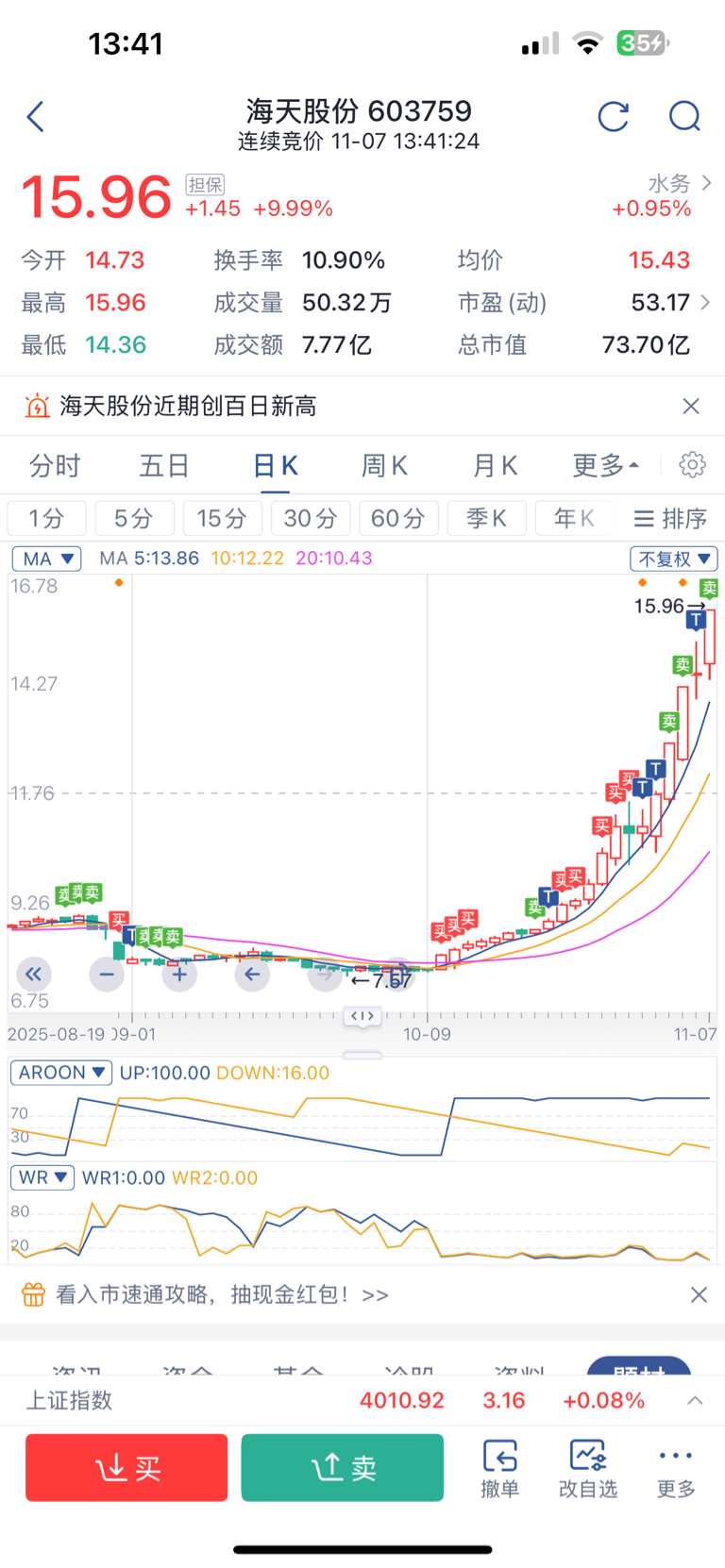Expand the 市盈(动) details chevron

705,302
